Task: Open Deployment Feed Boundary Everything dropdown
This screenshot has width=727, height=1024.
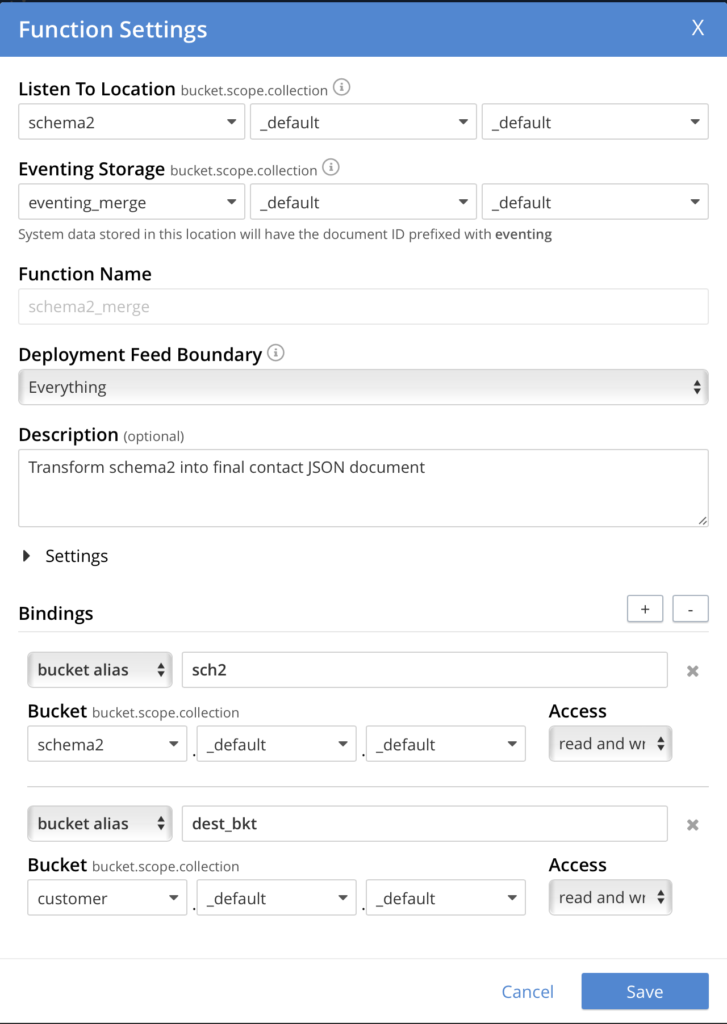Action: tap(363, 387)
